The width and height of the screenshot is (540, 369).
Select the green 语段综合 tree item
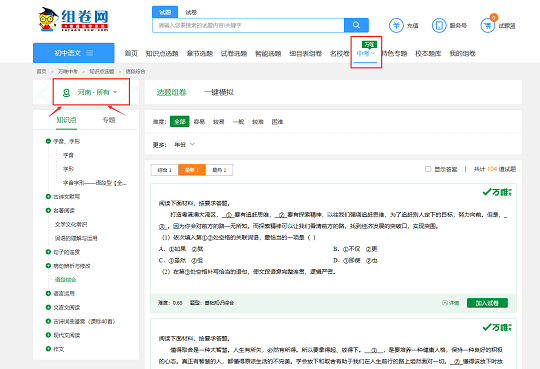(65, 279)
